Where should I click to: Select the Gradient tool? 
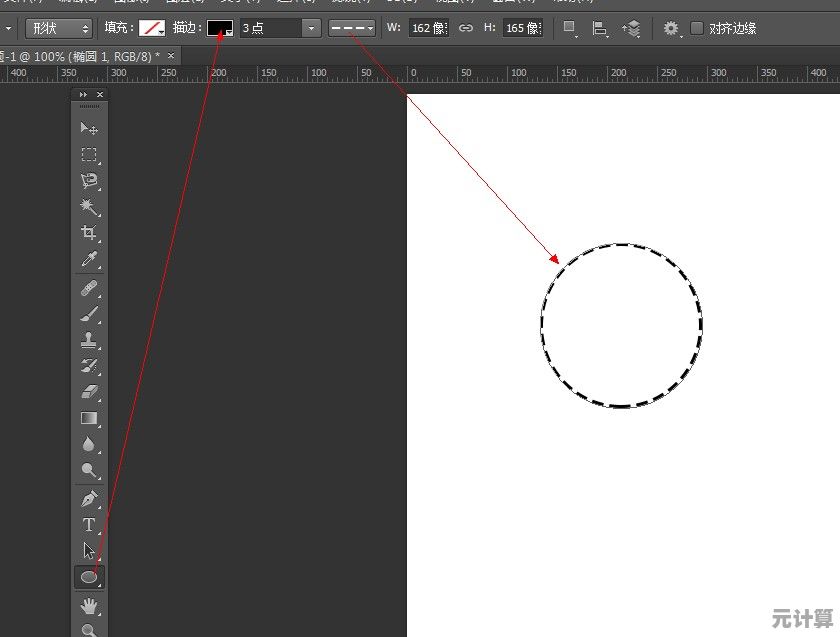click(x=89, y=418)
